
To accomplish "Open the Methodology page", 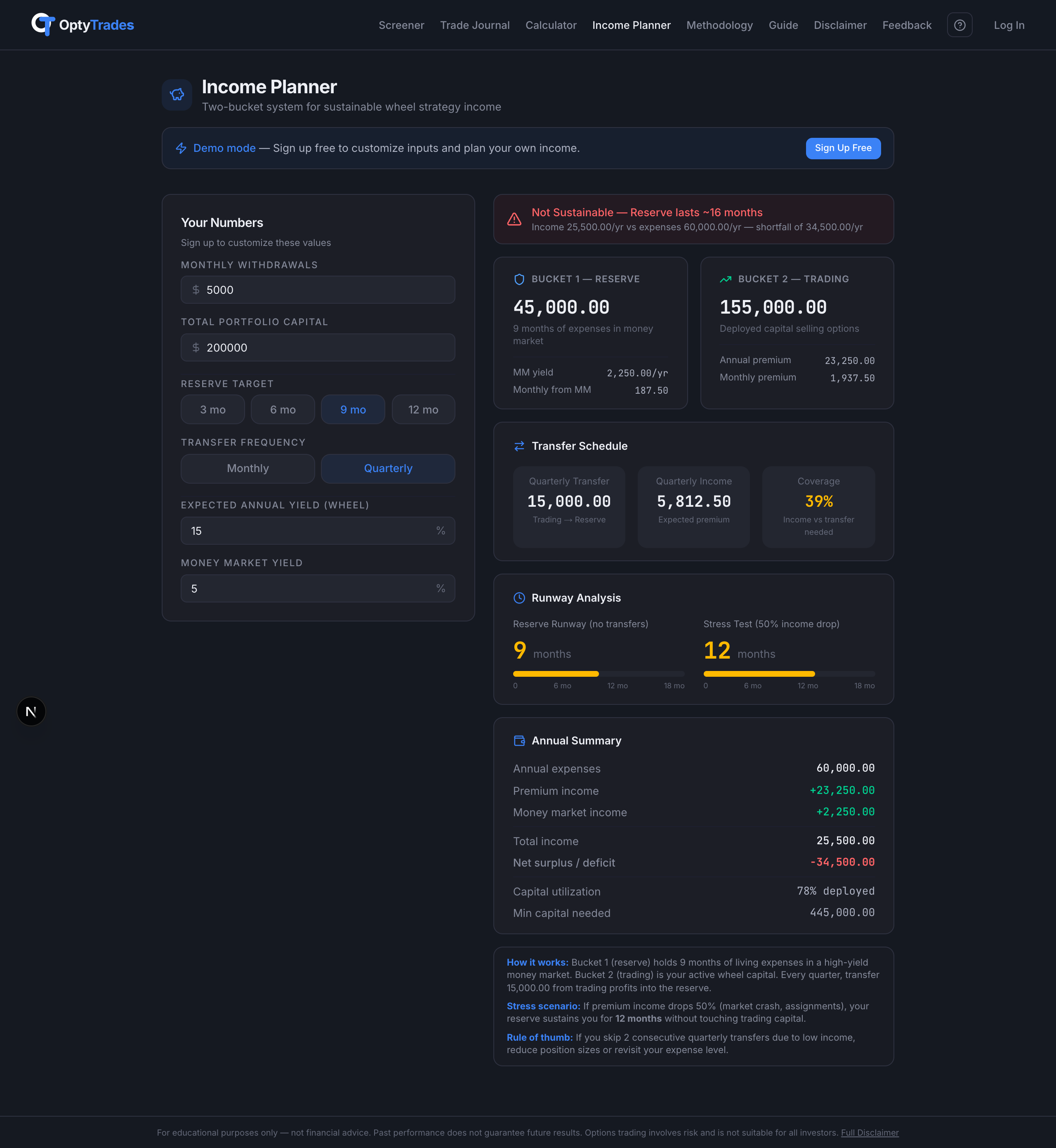I will click(x=719, y=25).
